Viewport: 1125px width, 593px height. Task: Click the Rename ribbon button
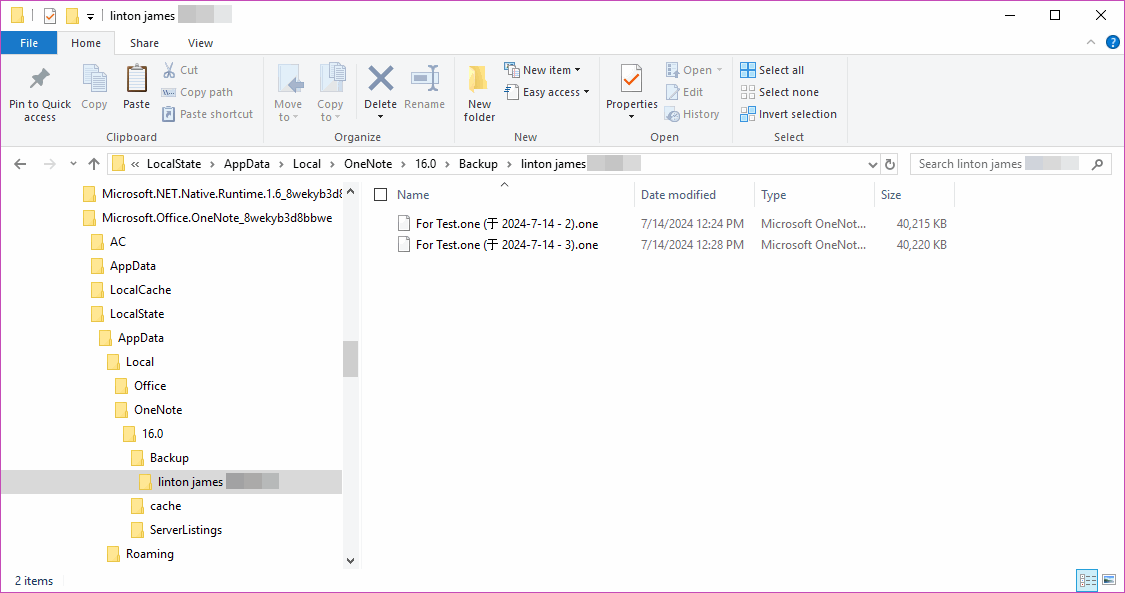coord(424,87)
